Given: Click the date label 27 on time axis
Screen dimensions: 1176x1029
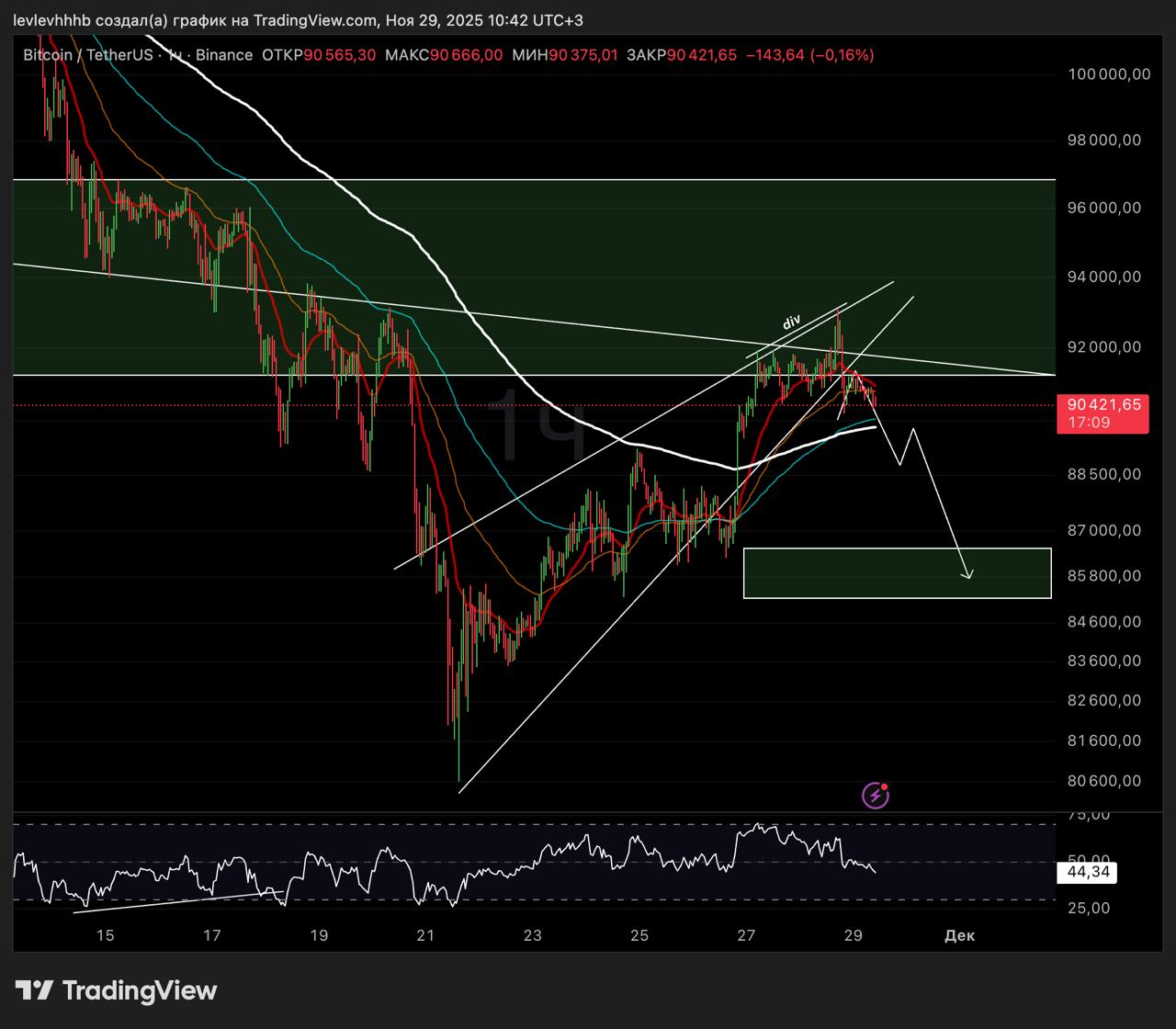Looking at the screenshot, I should coord(746,935).
